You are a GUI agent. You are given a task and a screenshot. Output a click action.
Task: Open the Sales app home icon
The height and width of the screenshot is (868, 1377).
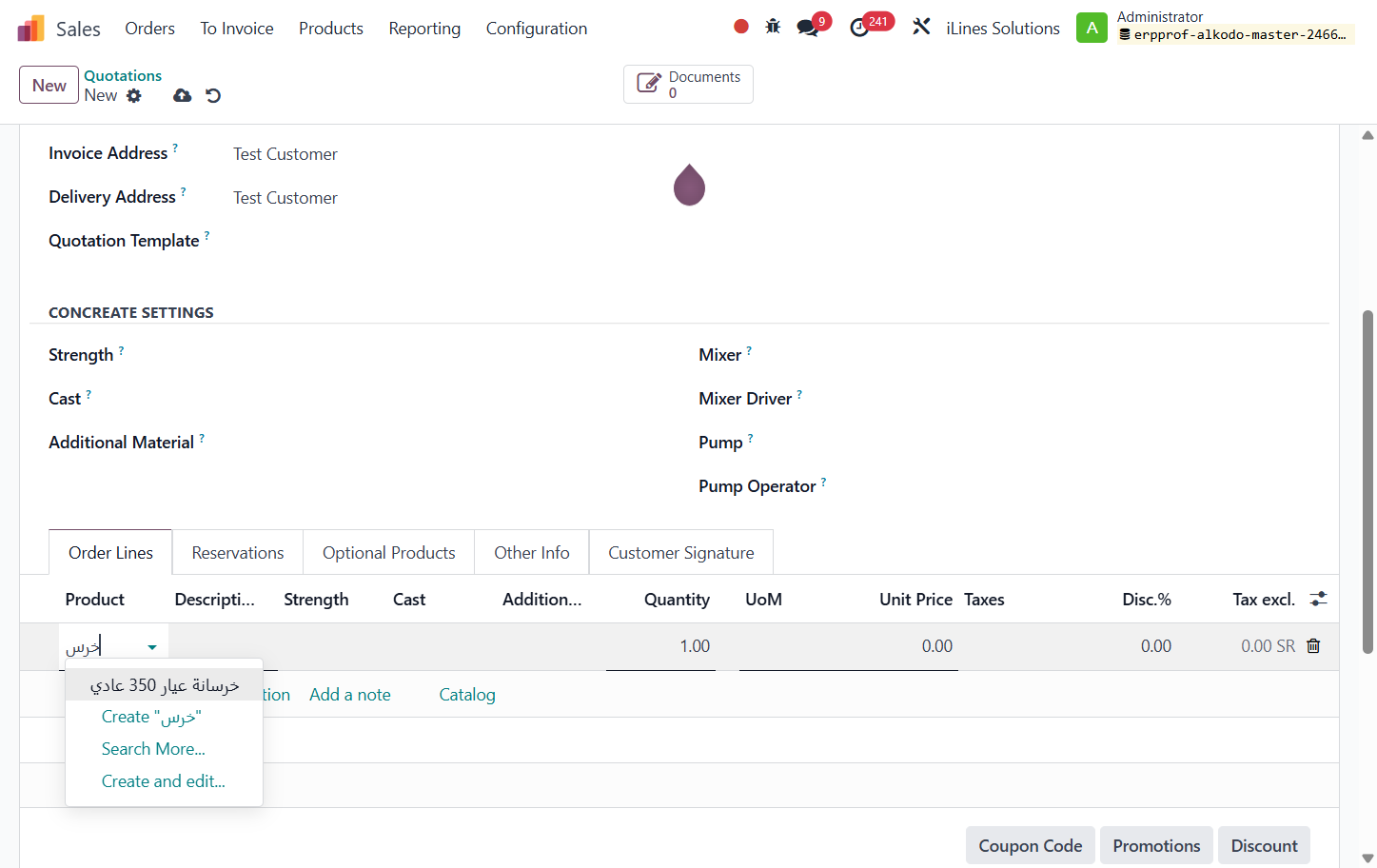(x=31, y=29)
